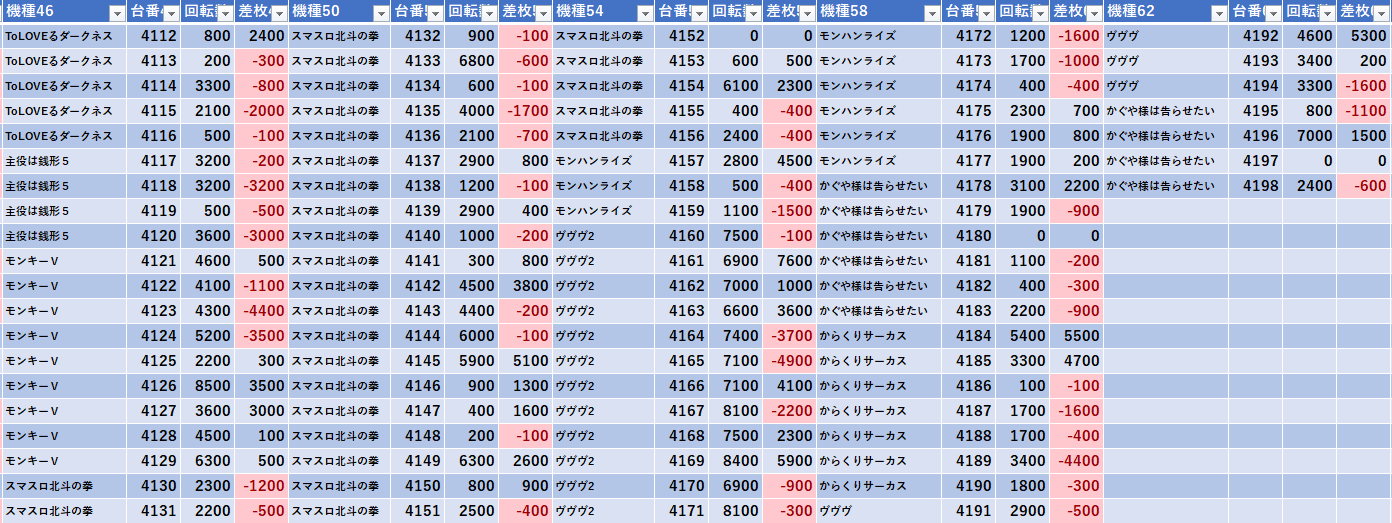Click 差枚 value -2000 for machine 4115
1392x523 pixels.
click(x=262, y=111)
